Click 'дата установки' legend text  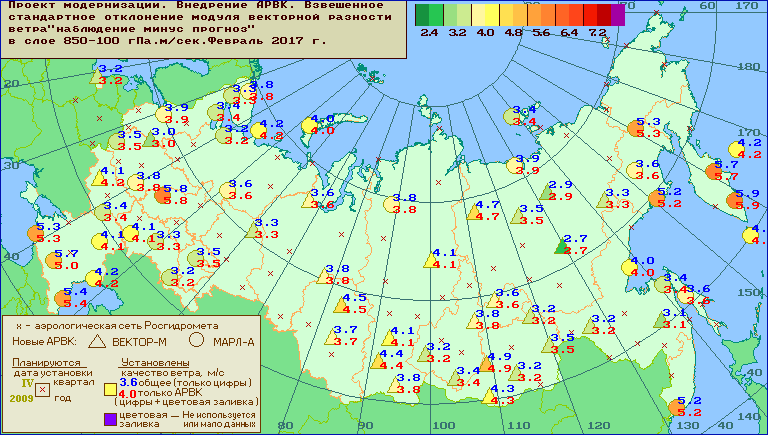(54, 373)
